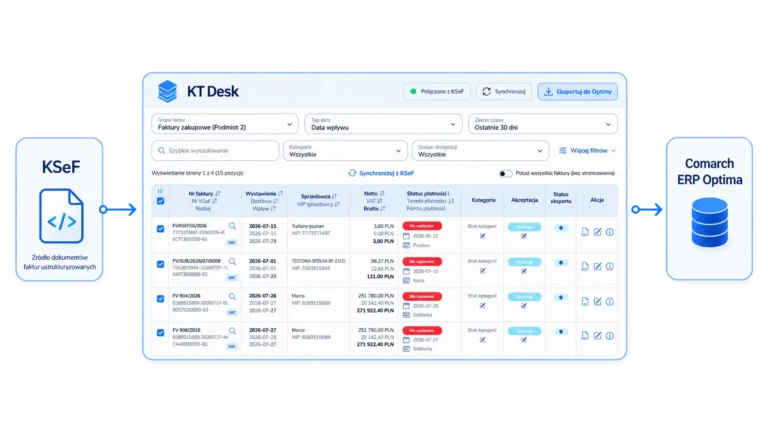Screen dimensions: 768x432
Task: Edit category for invoice FV 904/2026
Action: (x=482, y=305)
